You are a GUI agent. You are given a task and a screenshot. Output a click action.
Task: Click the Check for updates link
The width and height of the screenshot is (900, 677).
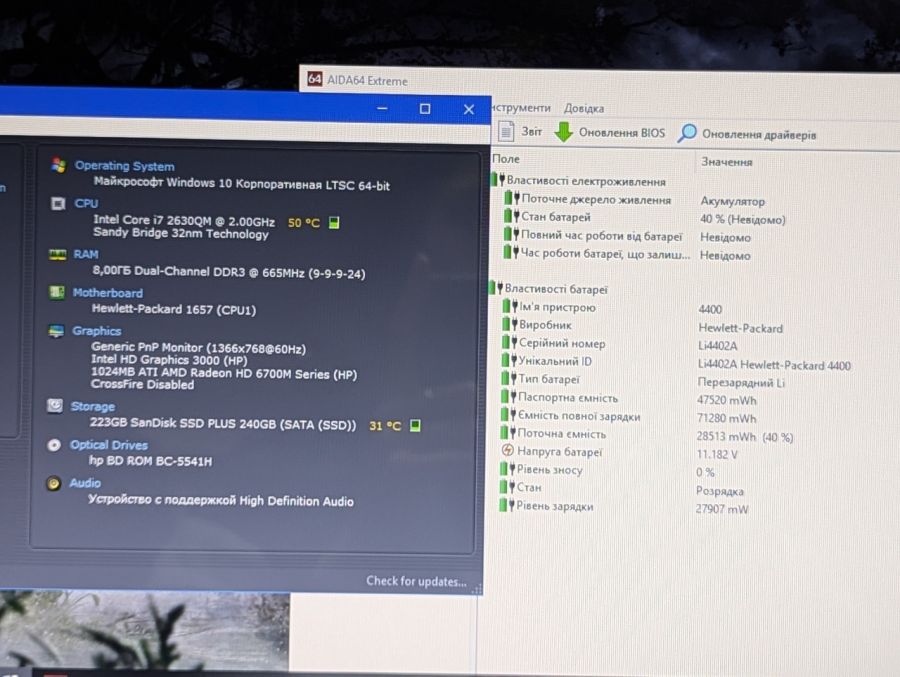click(x=416, y=581)
